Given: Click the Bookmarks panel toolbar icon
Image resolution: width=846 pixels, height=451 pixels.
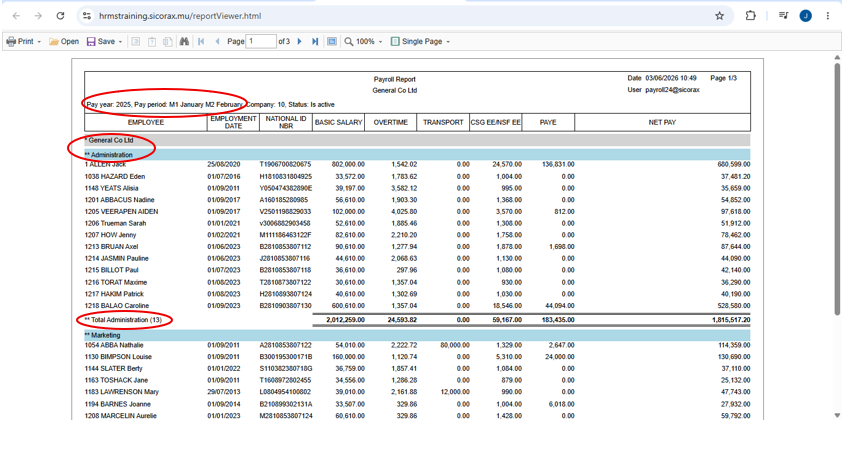Looking at the screenshot, I should point(136,42).
